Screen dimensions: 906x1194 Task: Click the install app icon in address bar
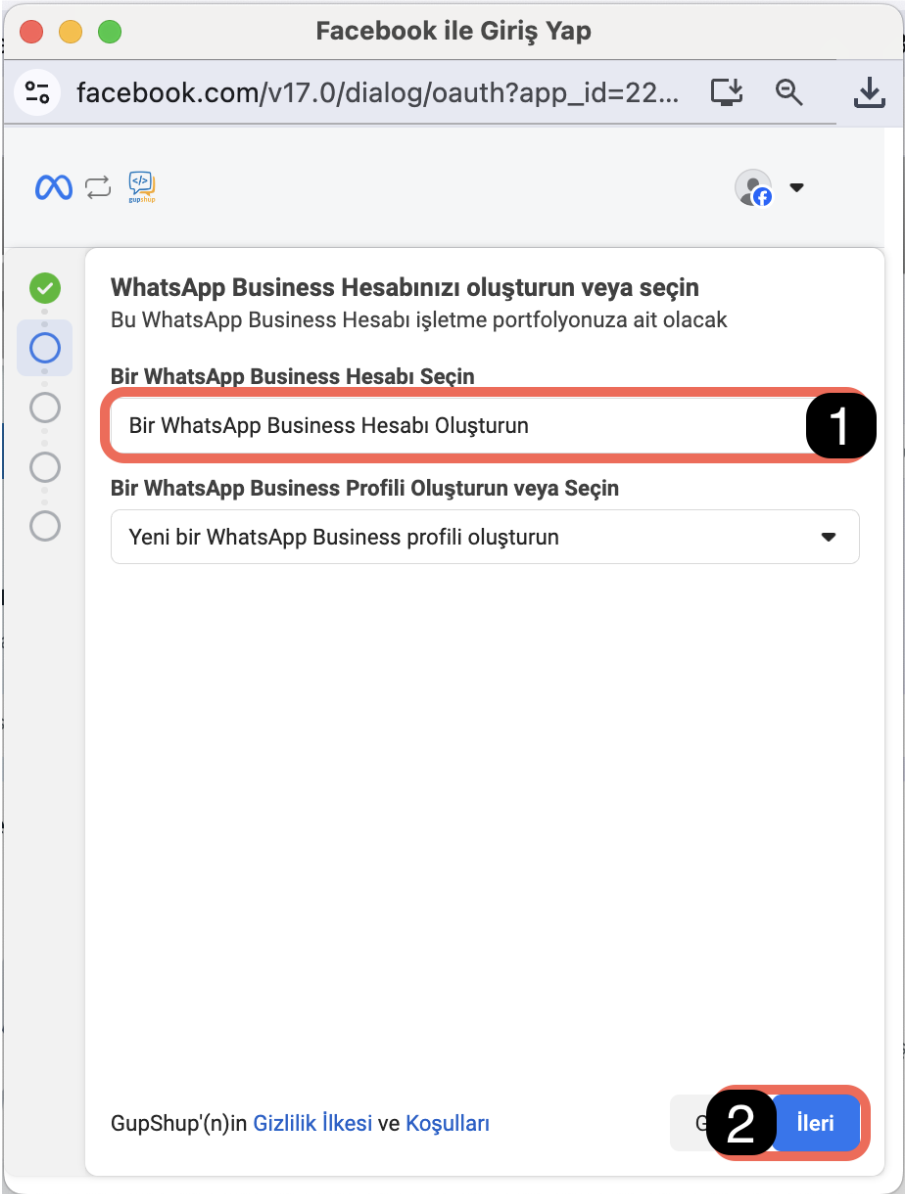[726, 93]
